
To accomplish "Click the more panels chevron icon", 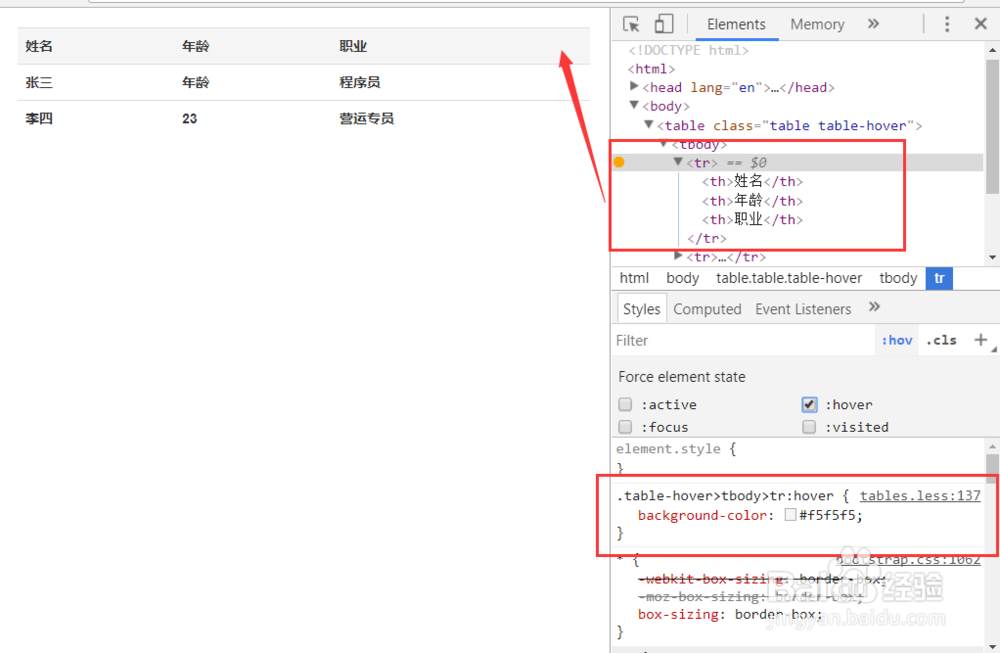I will coord(873,23).
